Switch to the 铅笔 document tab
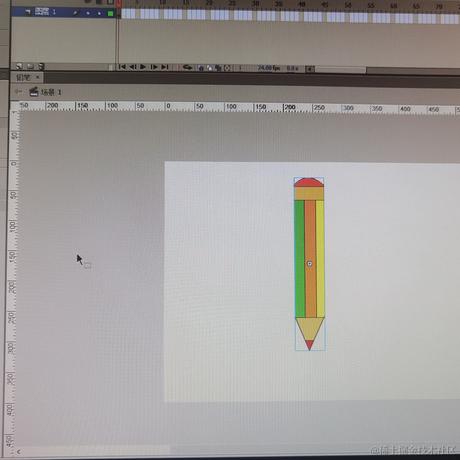Screen dimensions: 460x460 pyautogui.click(x=24, y=78)
